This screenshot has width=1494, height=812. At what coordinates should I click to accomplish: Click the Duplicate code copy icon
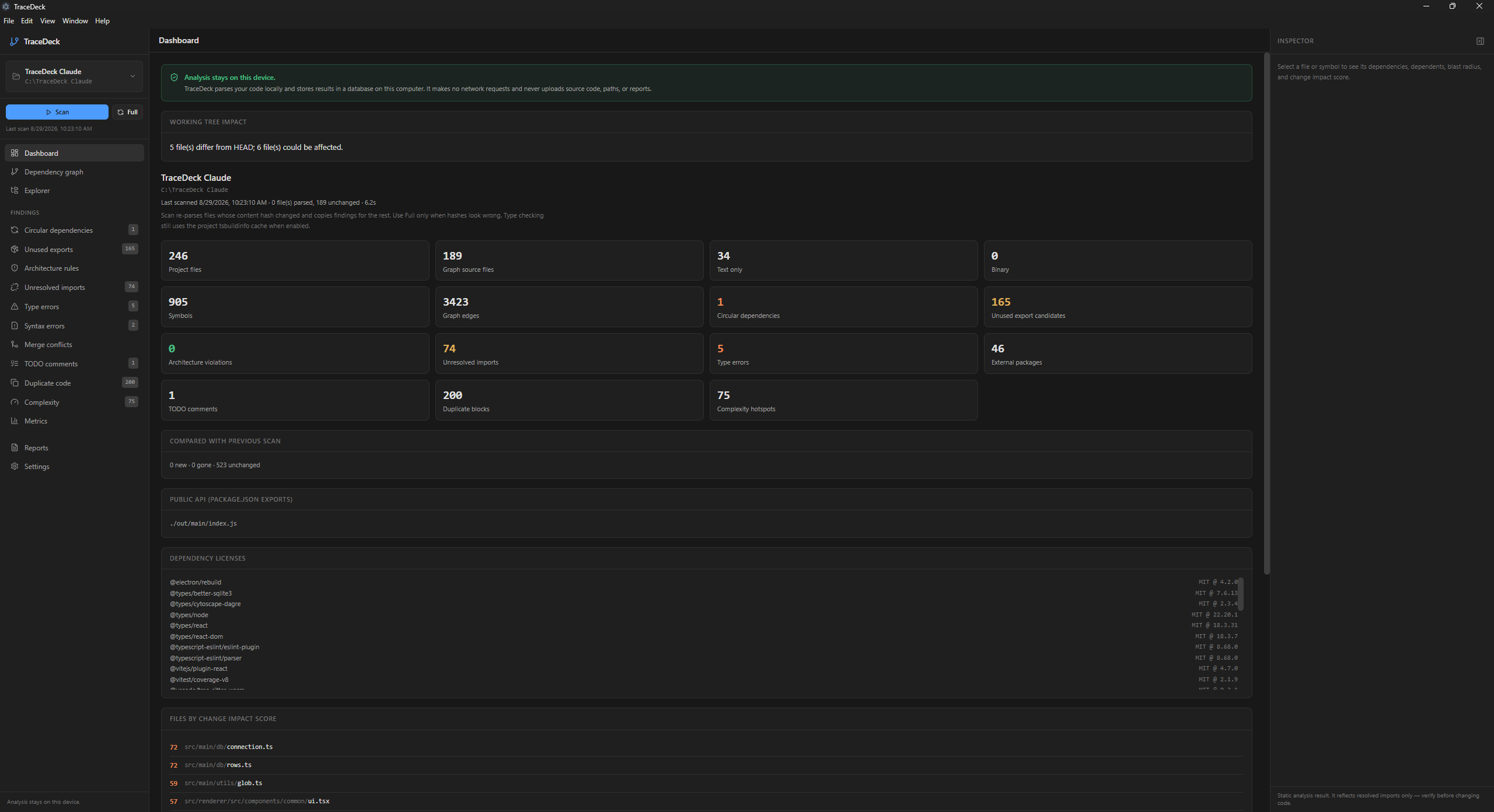click(15, 383)
